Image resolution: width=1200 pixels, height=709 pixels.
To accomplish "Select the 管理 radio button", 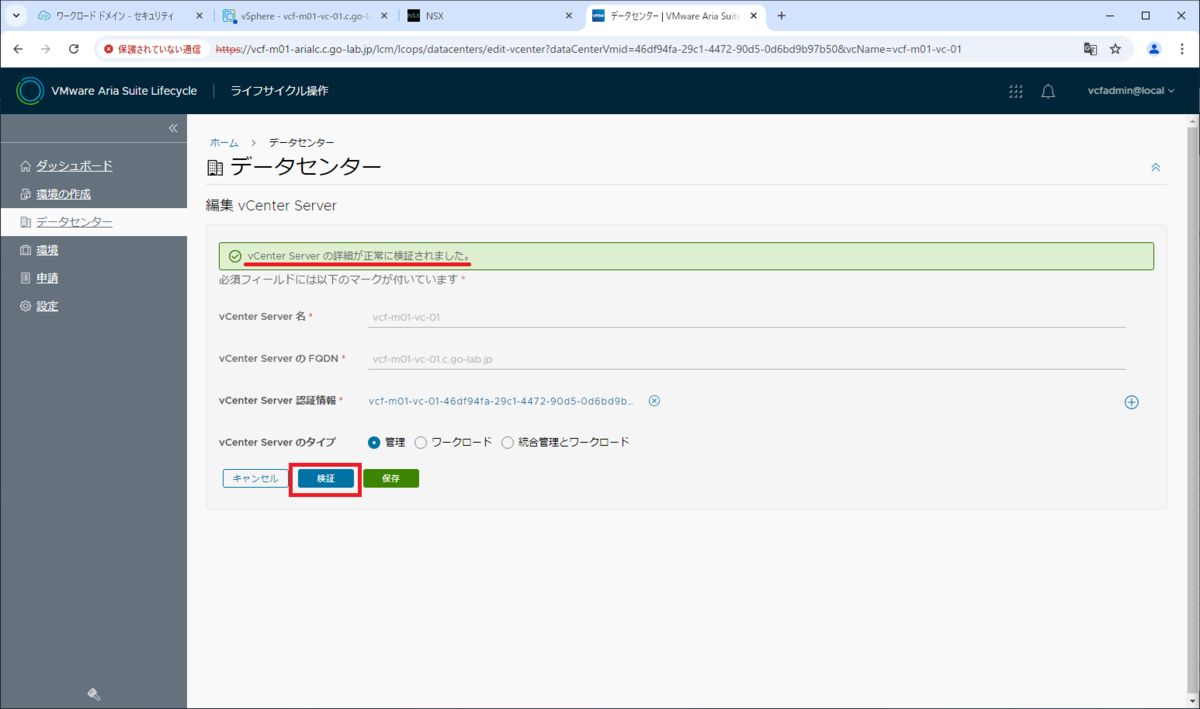I will tap(374, 442).
